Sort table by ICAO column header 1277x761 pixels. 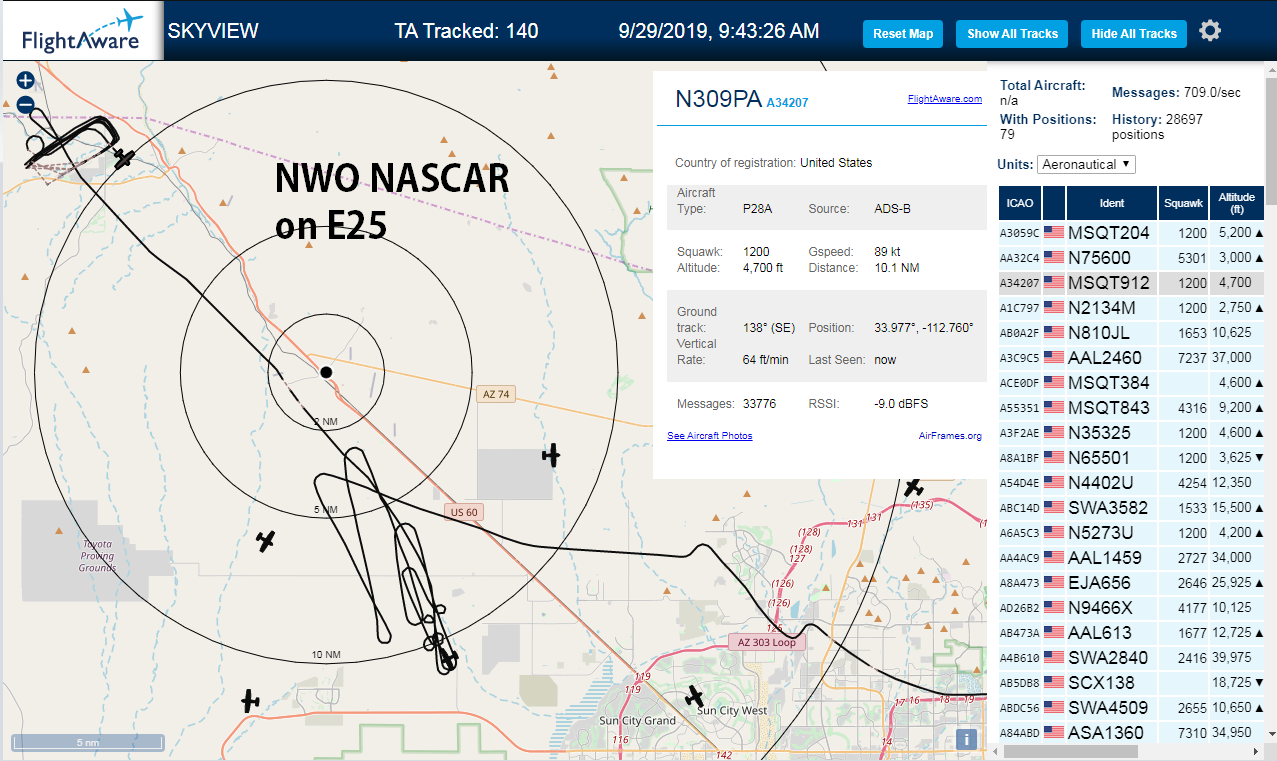(x=1020, y=203)
